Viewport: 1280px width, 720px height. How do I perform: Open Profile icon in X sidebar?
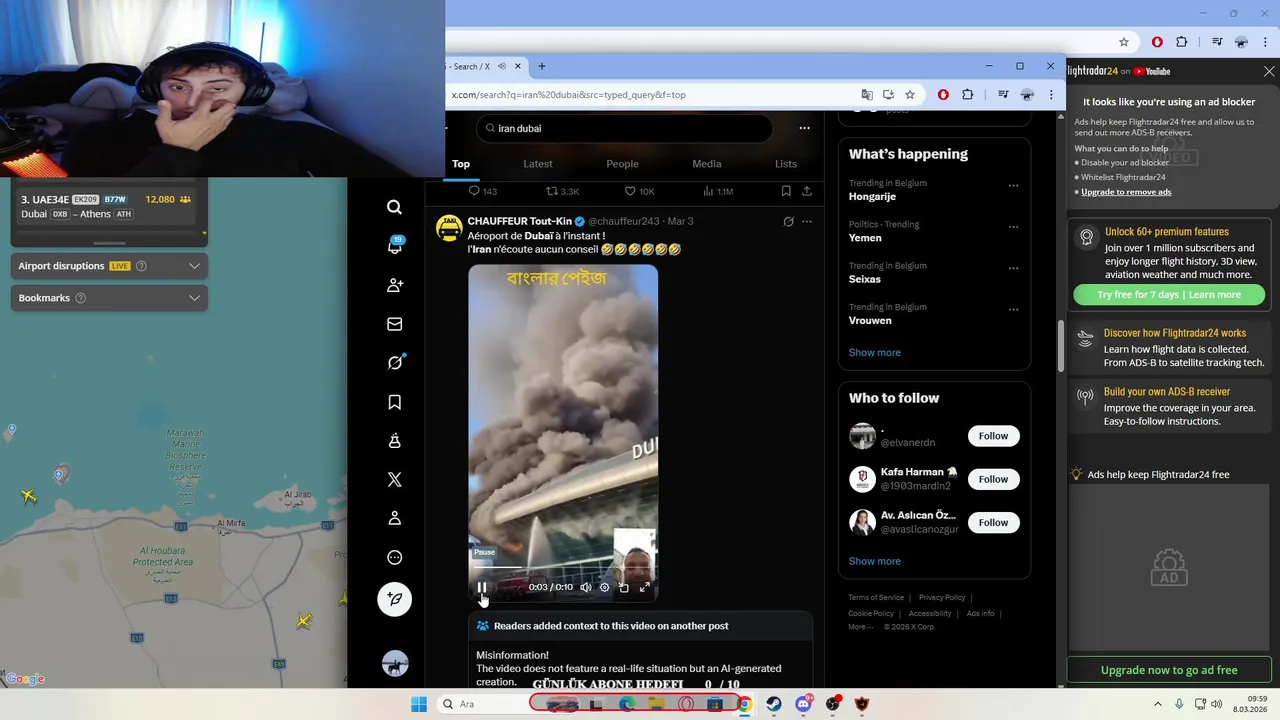point(394,518)
